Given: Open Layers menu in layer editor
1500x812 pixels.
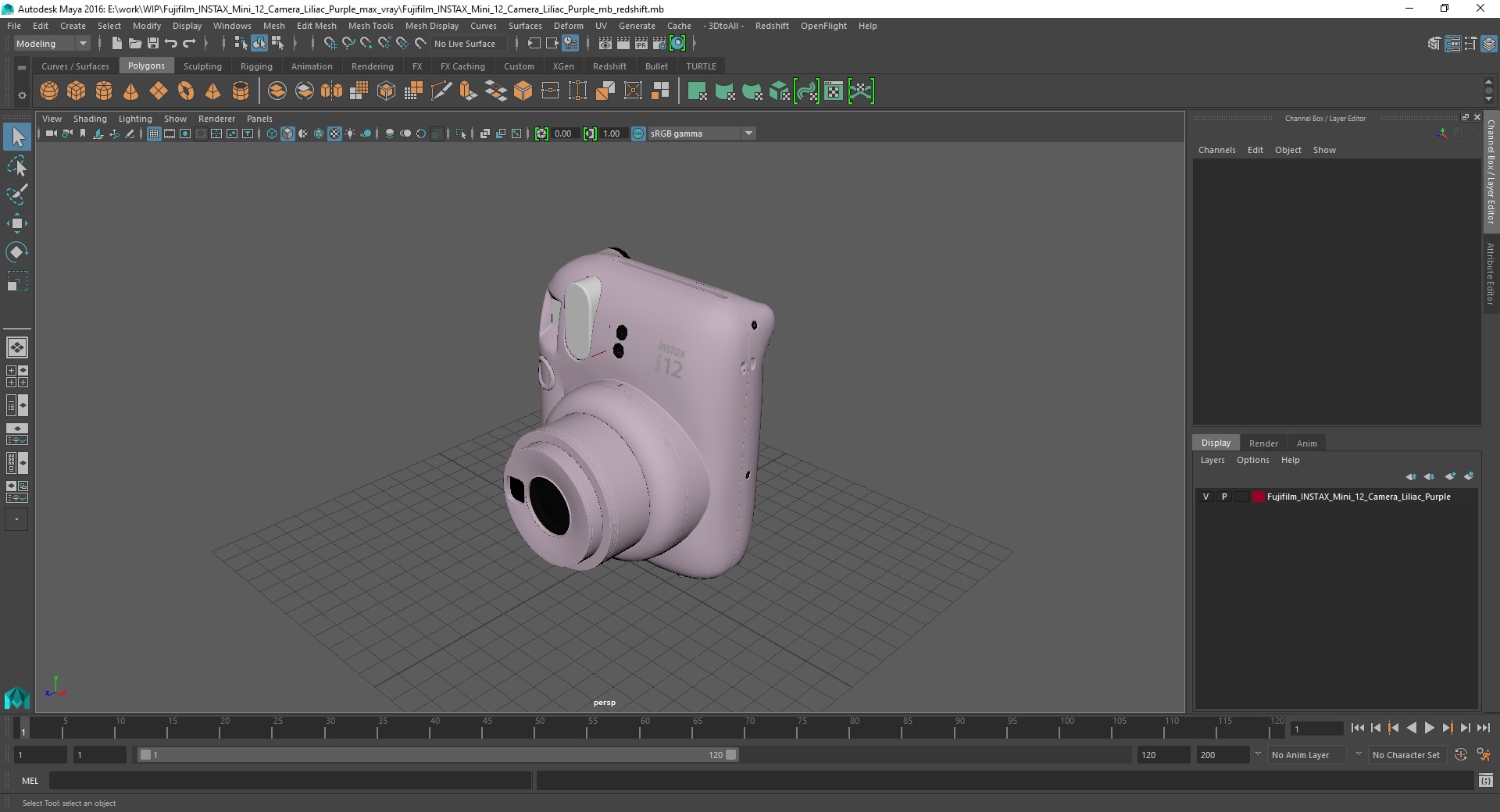Looking at the screenshot, I should 1212,460.
